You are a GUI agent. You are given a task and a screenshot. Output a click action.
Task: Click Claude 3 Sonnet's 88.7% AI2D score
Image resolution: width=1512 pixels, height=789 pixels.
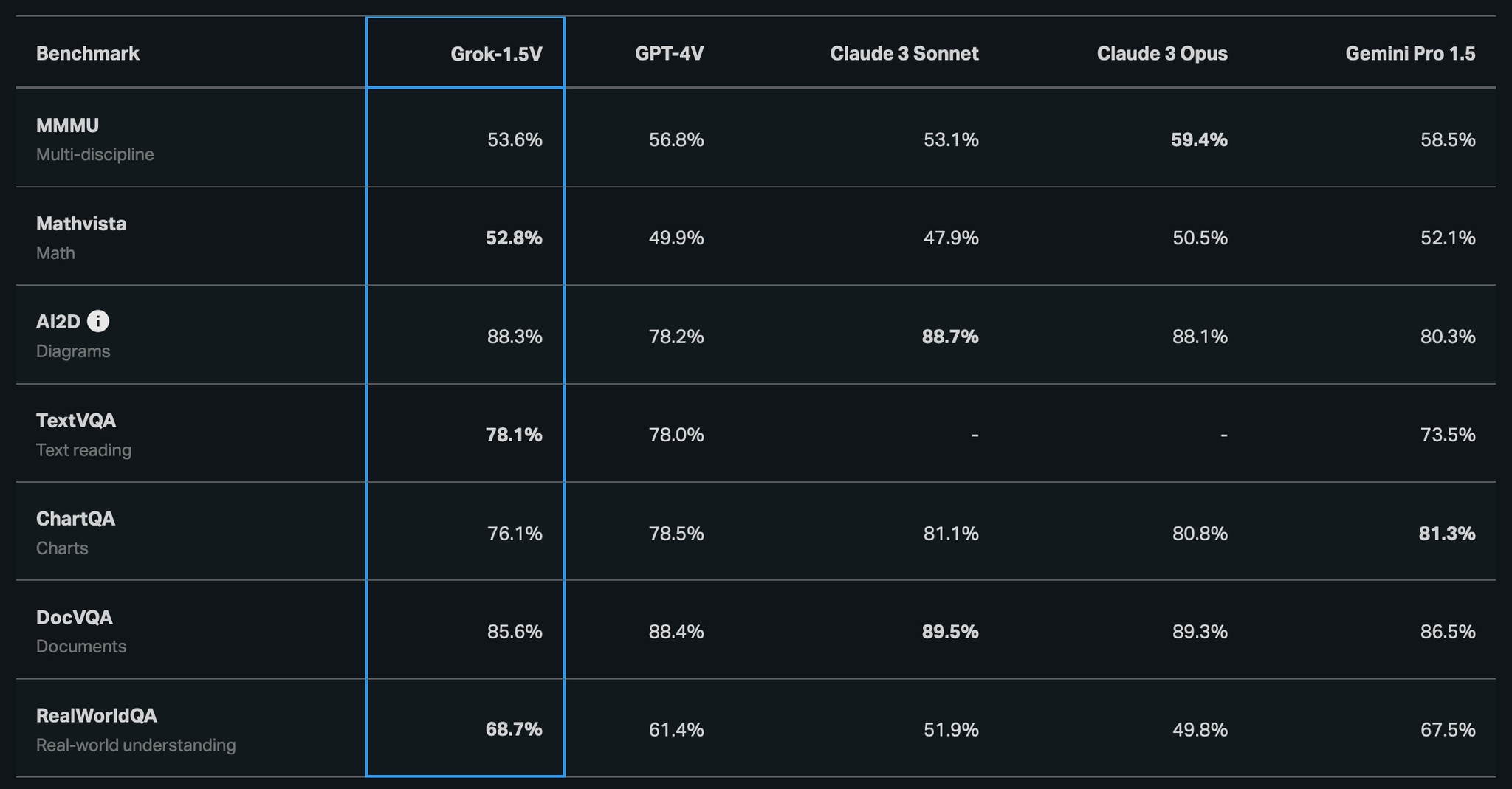[x=950, y=337]
